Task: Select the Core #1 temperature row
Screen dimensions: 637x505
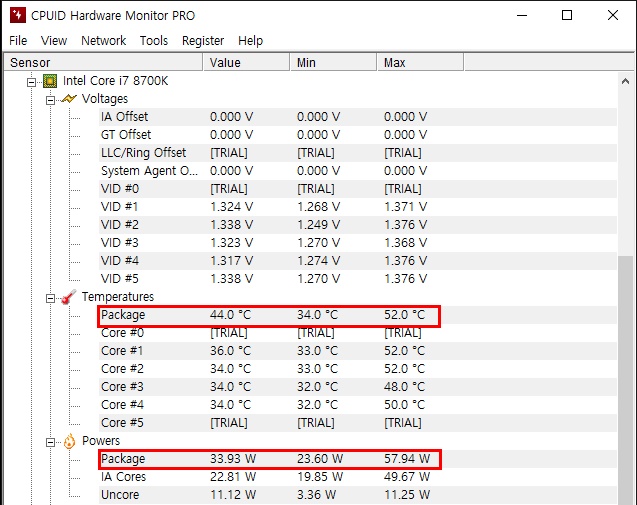Action: tap(358, 351)
